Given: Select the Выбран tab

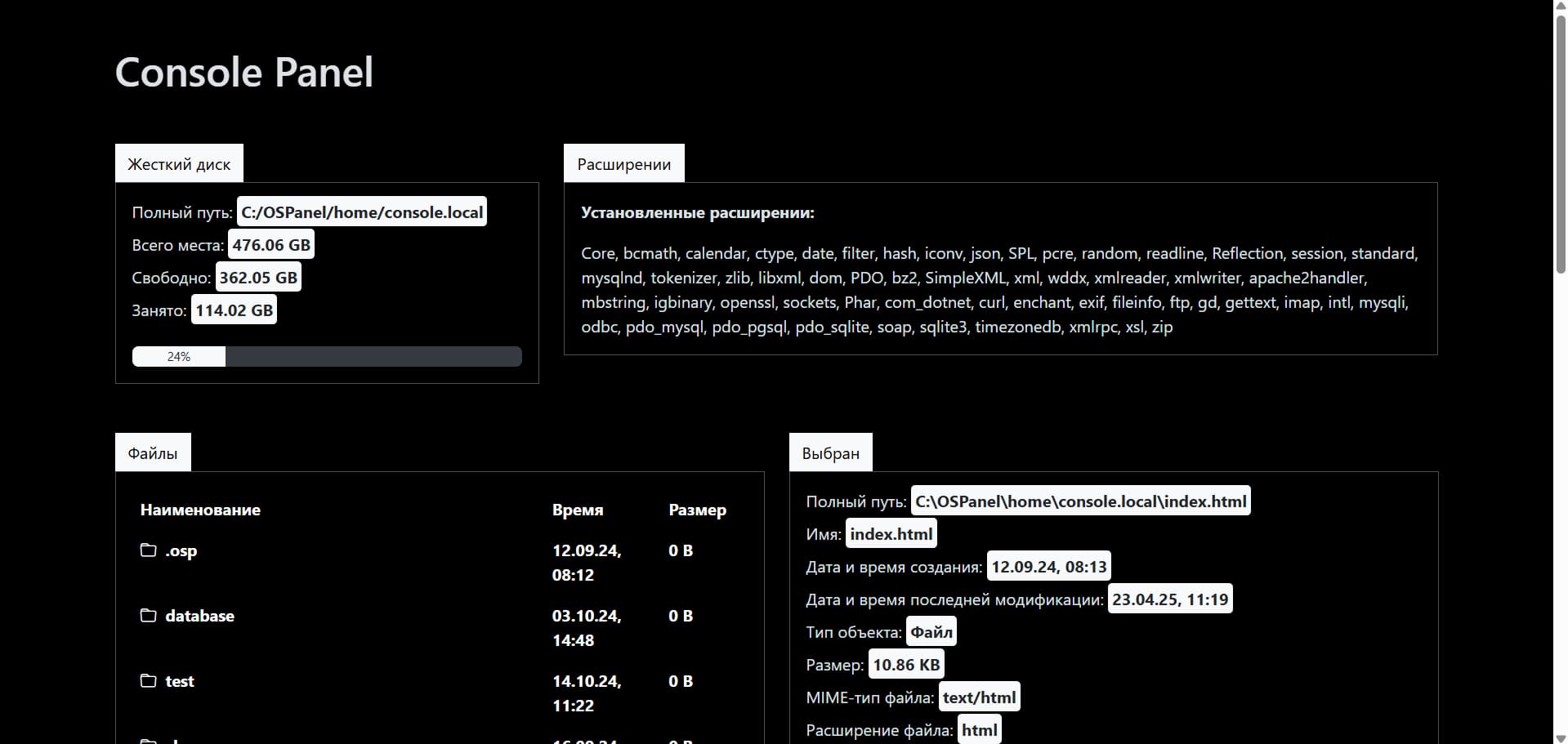Looking at the screenshot, I should point(830,453).
